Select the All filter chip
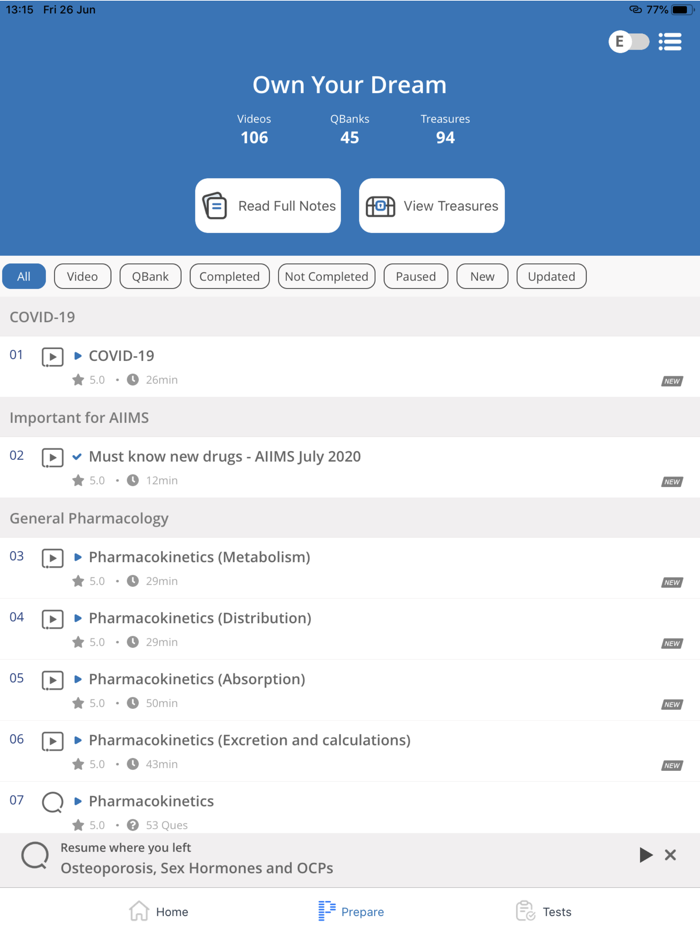This screenshot has height=934, width=700. (x=24, y=276)
